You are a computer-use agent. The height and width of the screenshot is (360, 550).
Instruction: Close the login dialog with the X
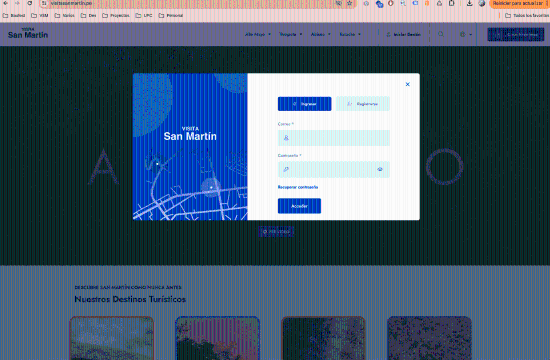click(x=407, y=84)
